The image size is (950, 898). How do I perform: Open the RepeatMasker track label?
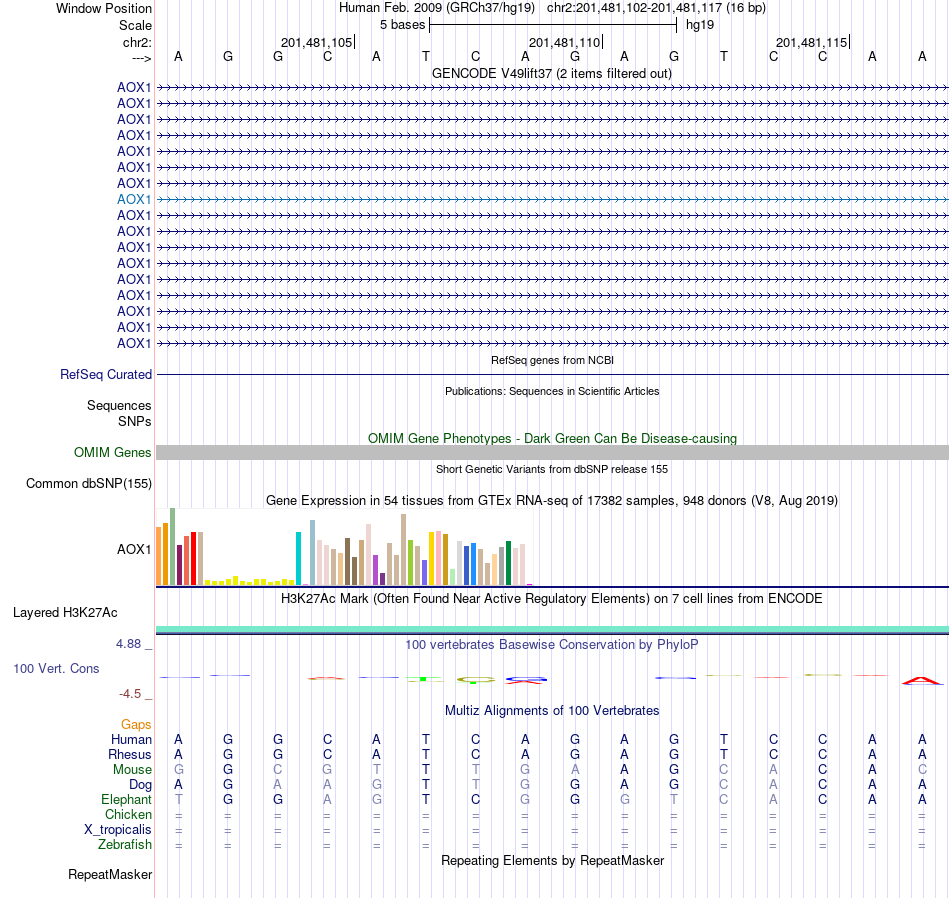110,874
